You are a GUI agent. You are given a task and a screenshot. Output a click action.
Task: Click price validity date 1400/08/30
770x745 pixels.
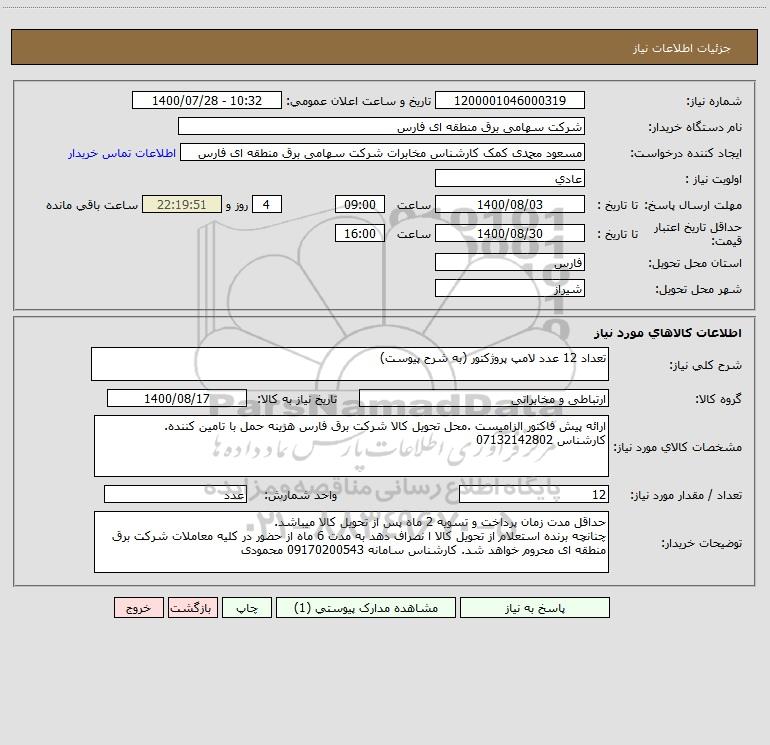pos(510,233)
